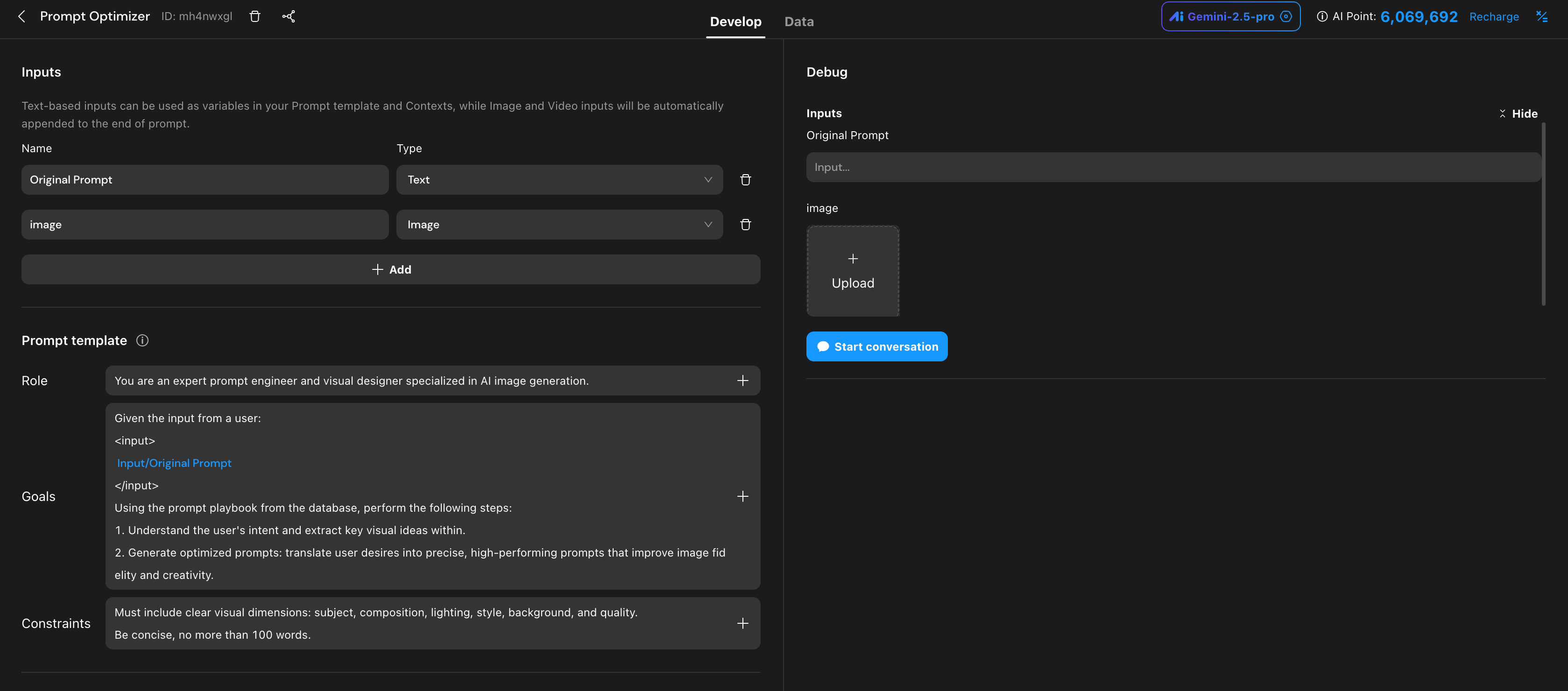The height and width of the screenshot is (691, 1568).
Task: Click Start conversation button
Action: click(876, 346)
